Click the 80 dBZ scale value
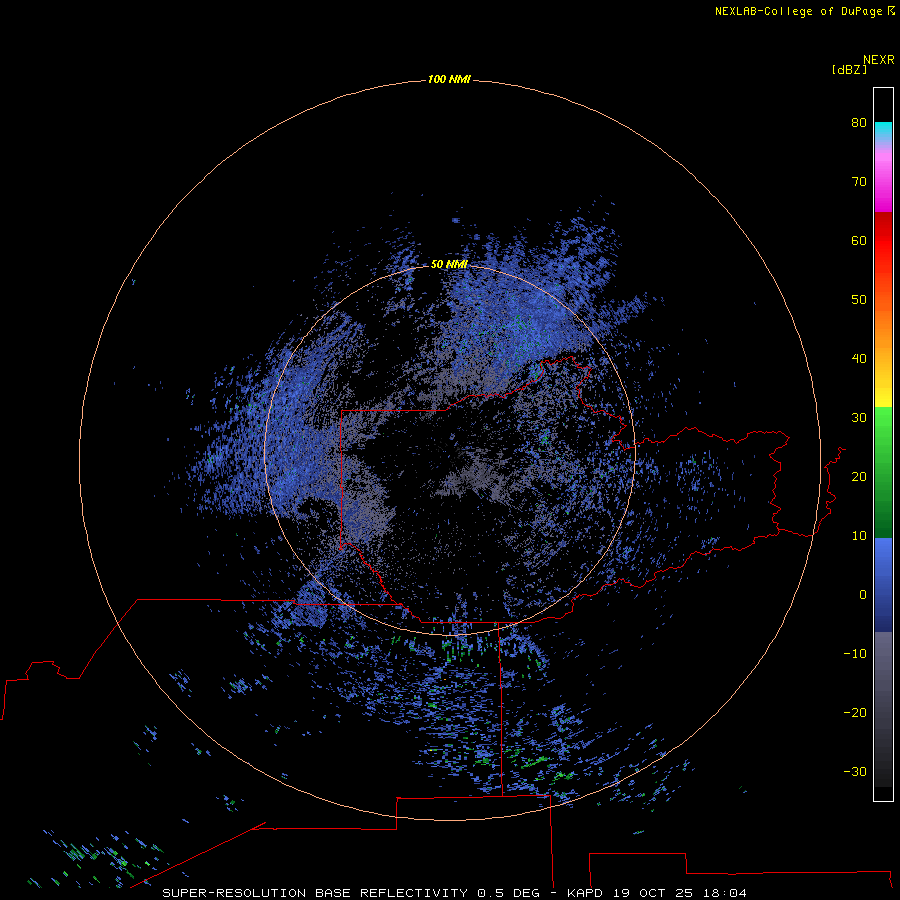The height and width of the screenshot is (900, 900). pos(859,122)
